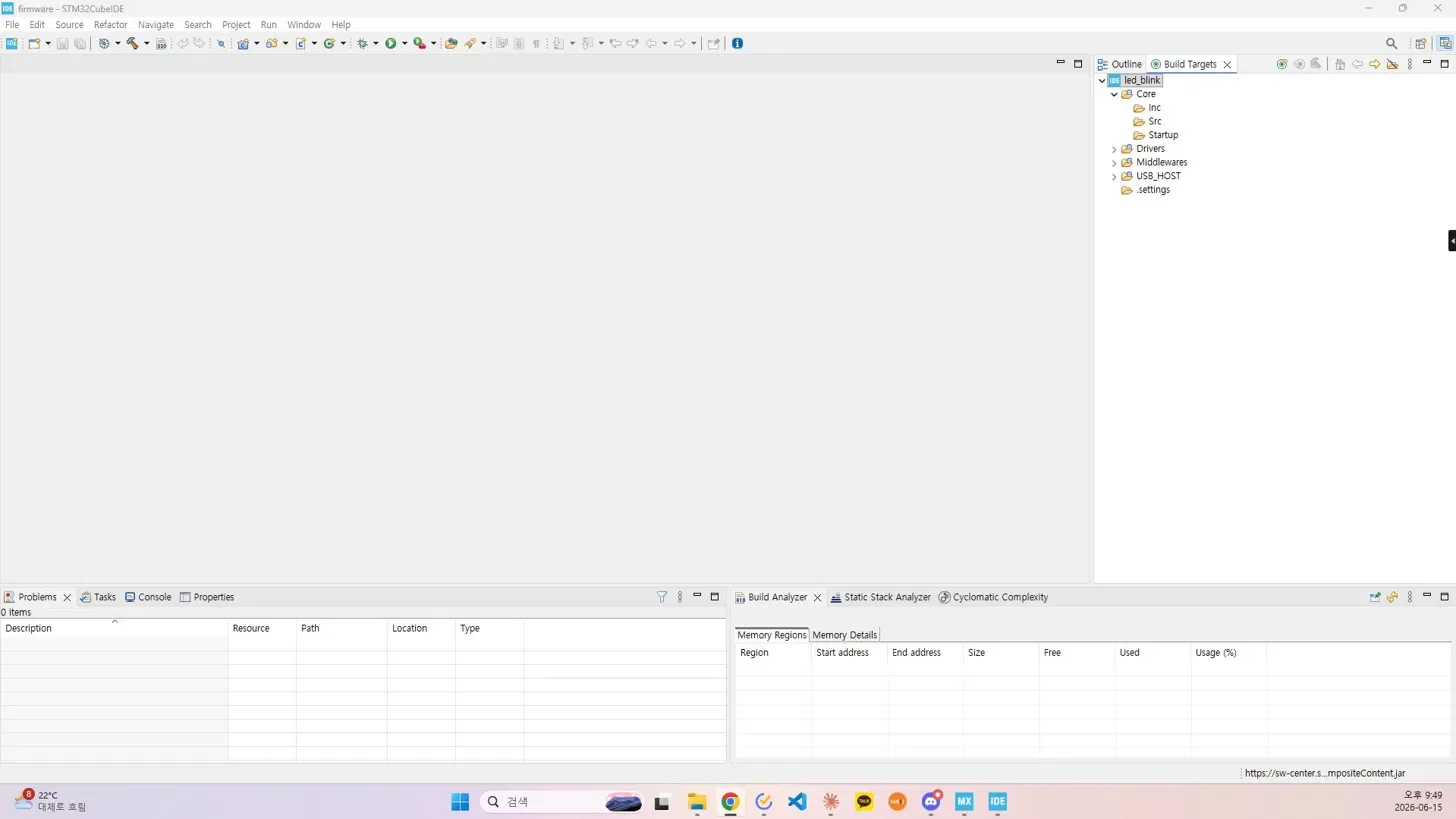The width and height of the screenshot is (1456, 819).
Task: Click the New C/C++ Project toolbar icon
Action: click(243, 43)
